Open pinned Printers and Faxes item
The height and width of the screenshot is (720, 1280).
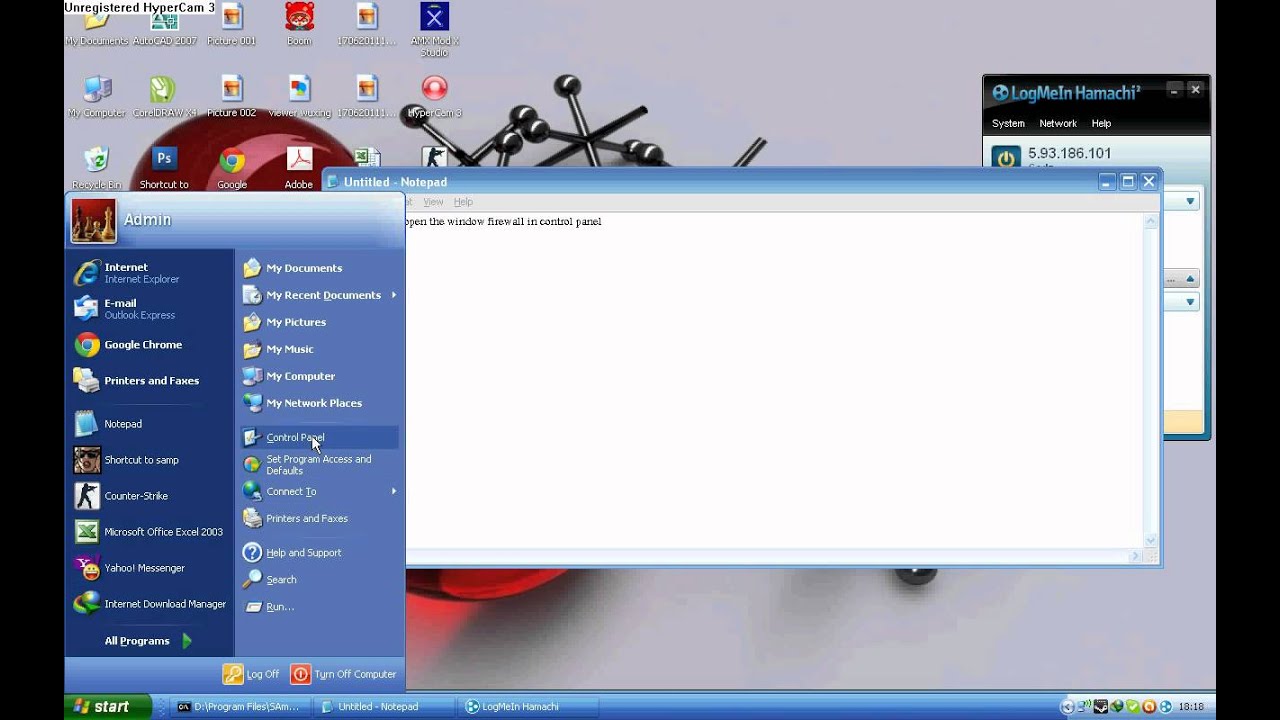tap(150, 381)
